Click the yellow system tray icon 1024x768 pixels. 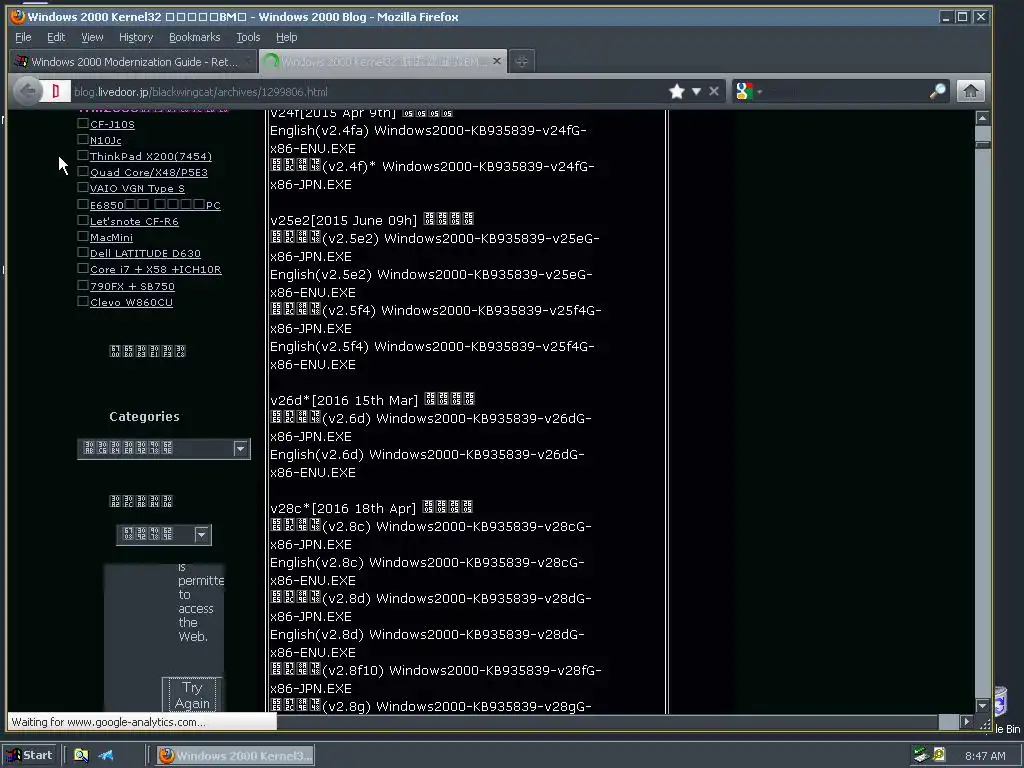[x=939, y=756]
